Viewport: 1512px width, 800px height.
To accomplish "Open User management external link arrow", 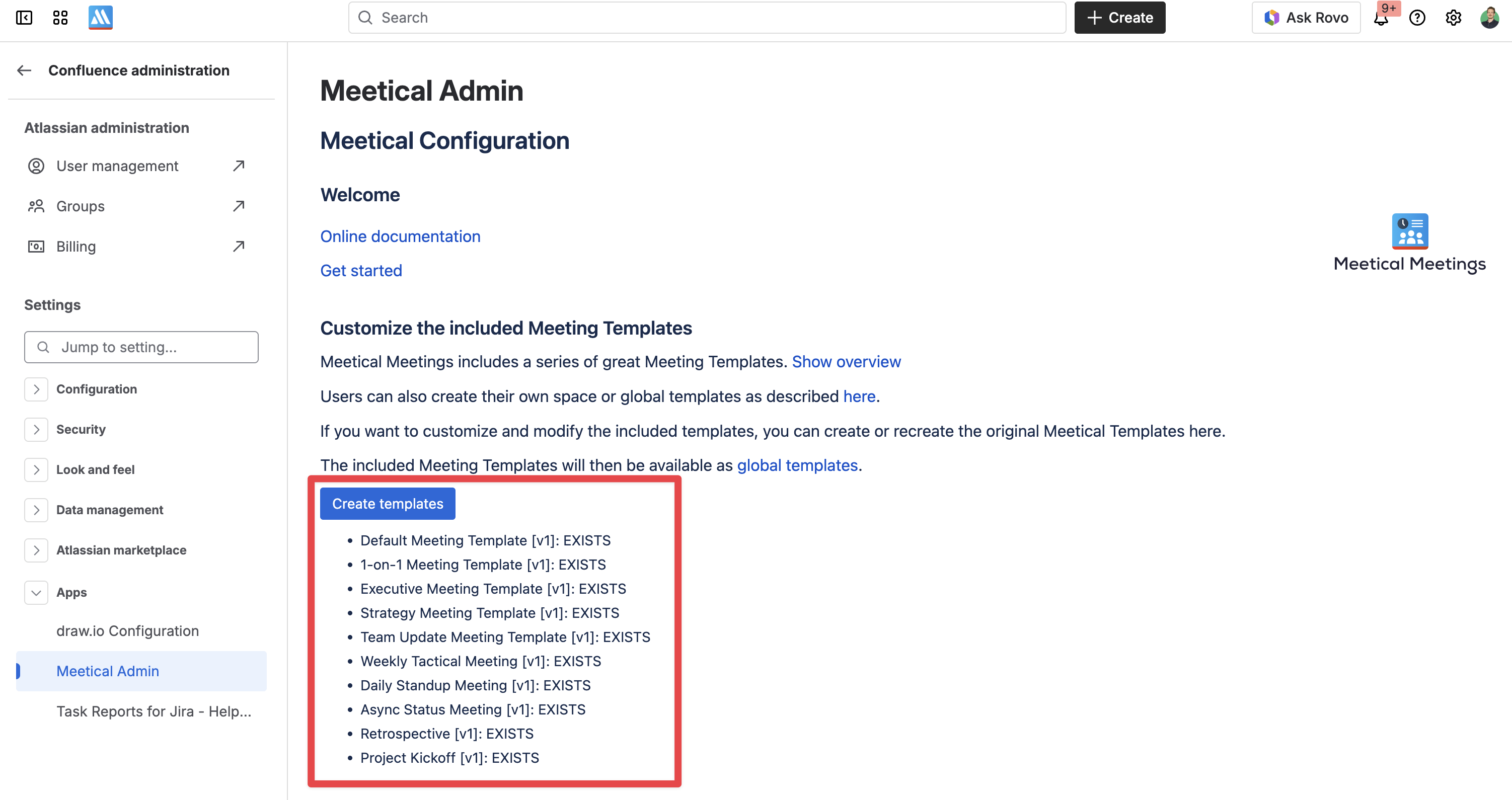I will pos(238,166).
